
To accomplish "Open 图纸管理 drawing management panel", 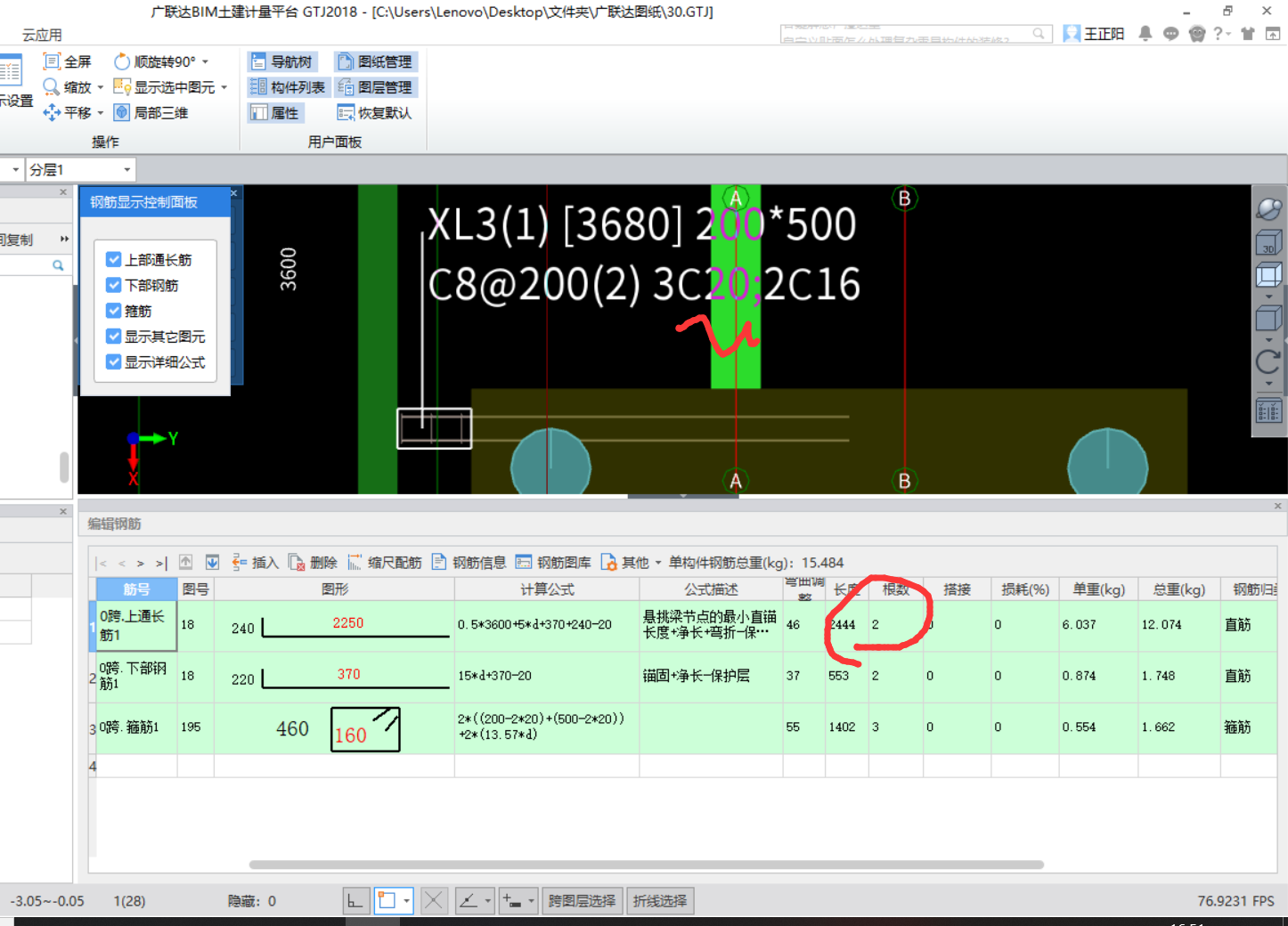I will tap(375, 61).
